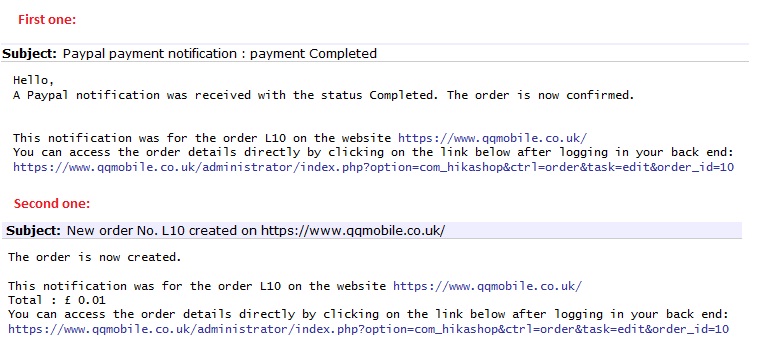
Task: Click the New order No. L10 subject line
Action: point(256,230)
